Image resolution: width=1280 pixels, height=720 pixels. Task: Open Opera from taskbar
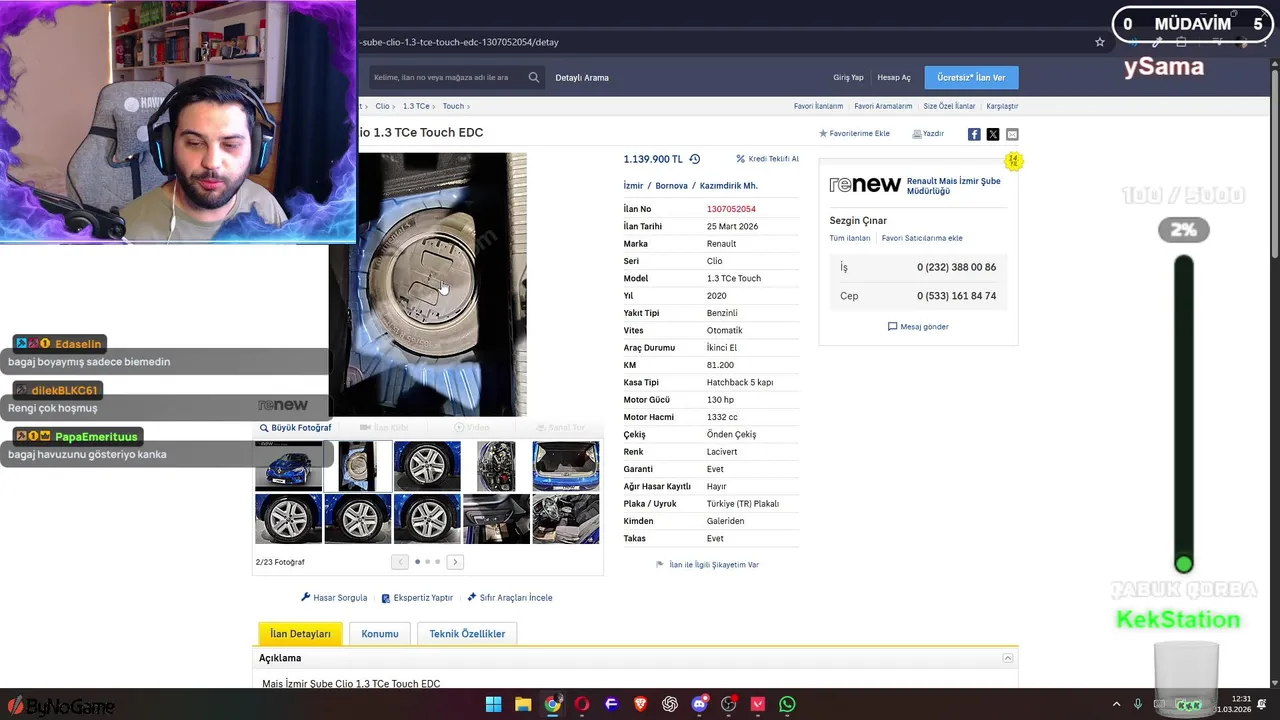pos(582,704)
